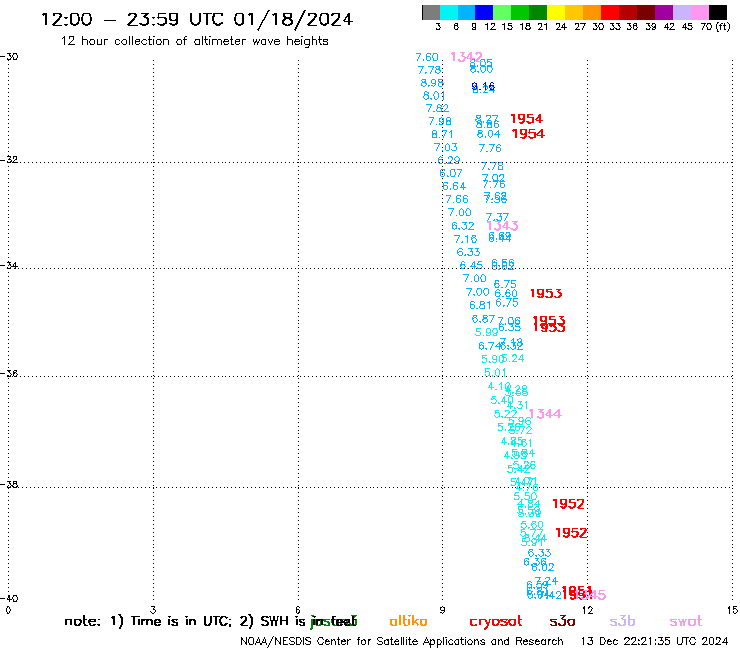The image size is (740, 650).
Task: Click the wave height value '6.02'
Action: click(x=543, y=567)
